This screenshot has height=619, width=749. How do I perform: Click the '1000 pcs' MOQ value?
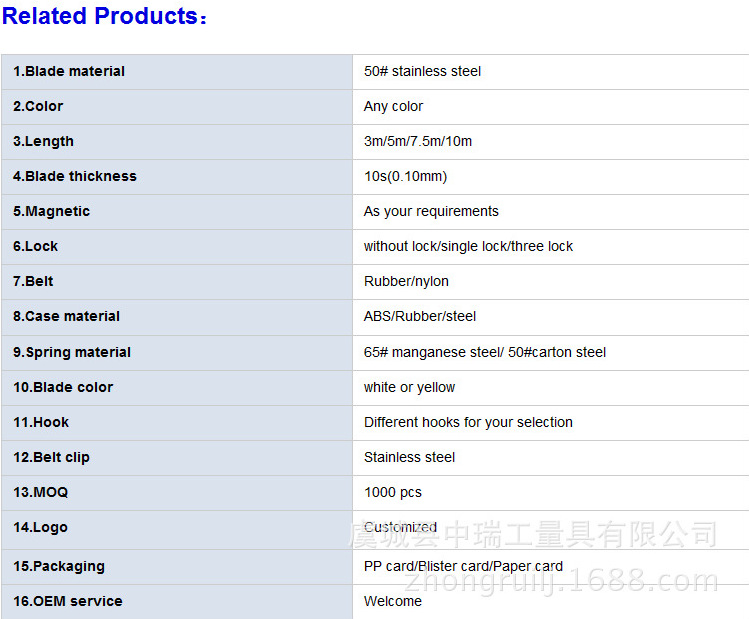tap(393, 492)
